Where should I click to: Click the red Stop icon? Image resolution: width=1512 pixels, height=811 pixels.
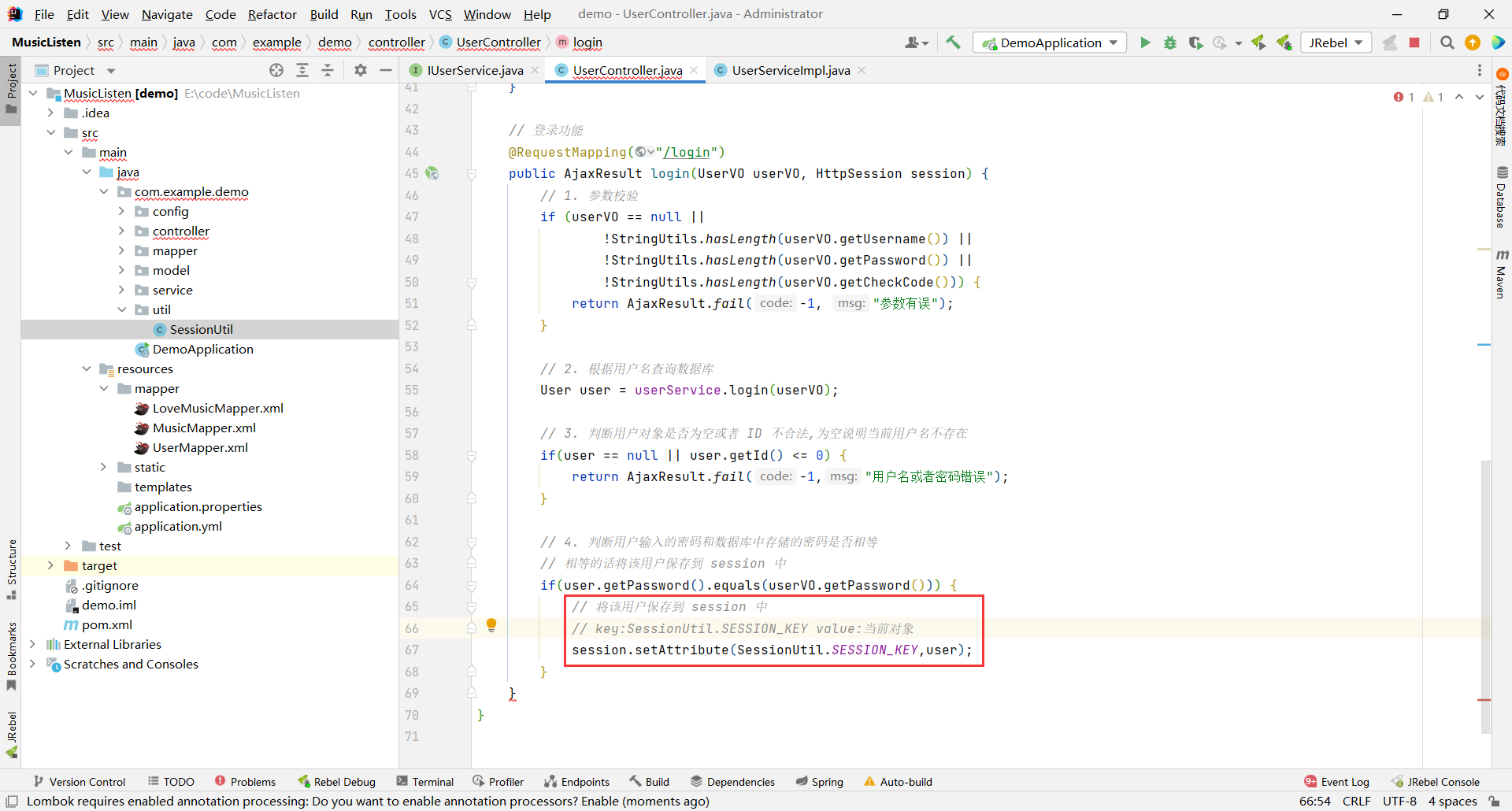pos(1414,43)
